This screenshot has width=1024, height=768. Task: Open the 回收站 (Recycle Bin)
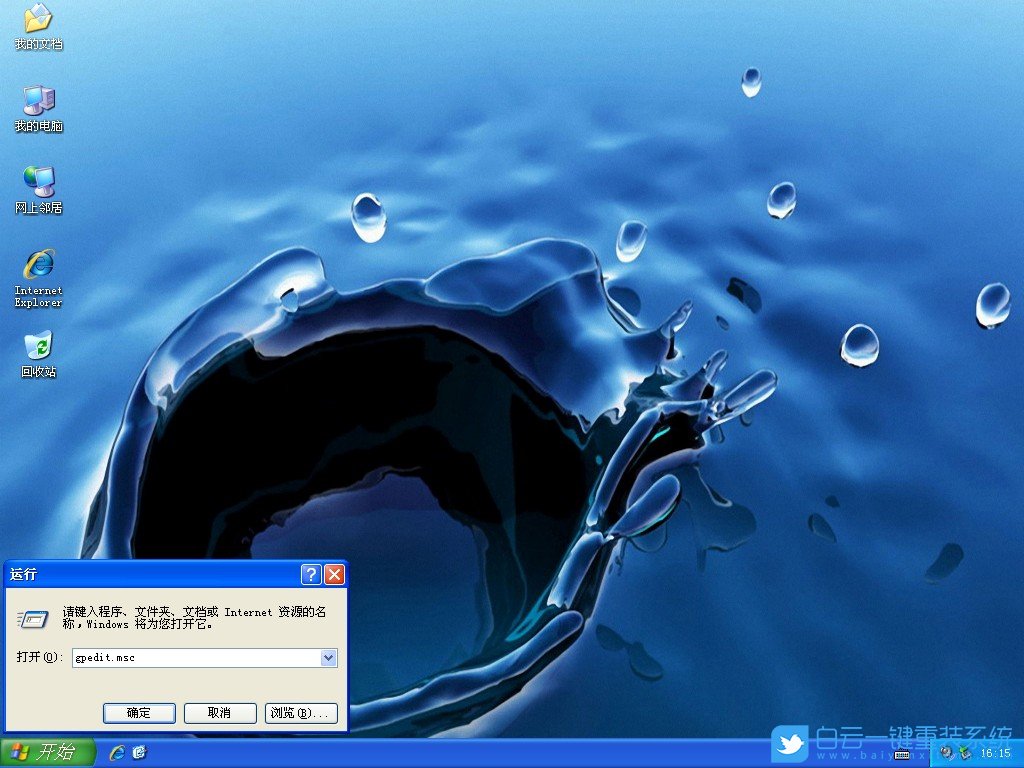[38, 350]
